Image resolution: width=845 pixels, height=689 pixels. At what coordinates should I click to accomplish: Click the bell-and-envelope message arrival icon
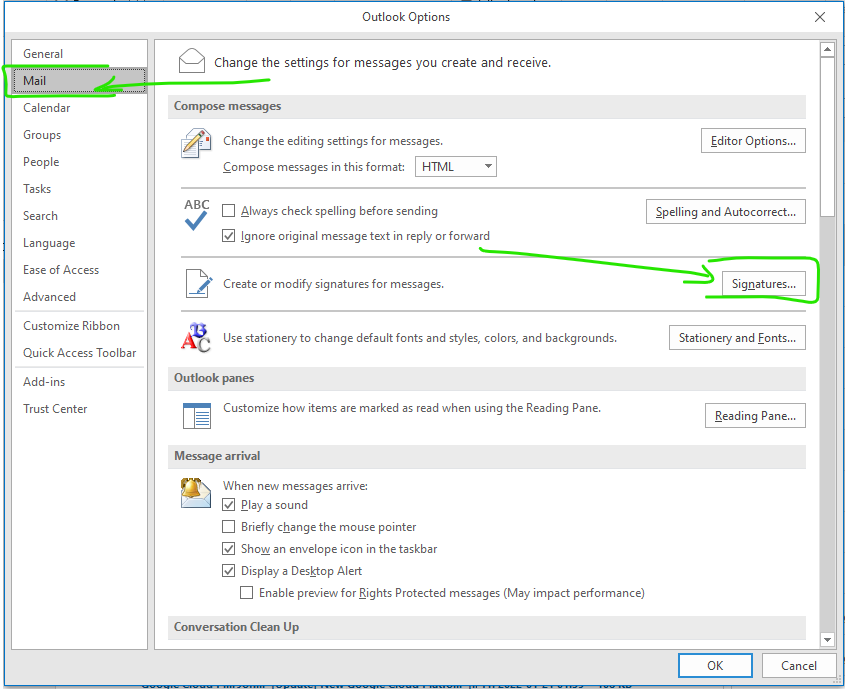[195, 493]
